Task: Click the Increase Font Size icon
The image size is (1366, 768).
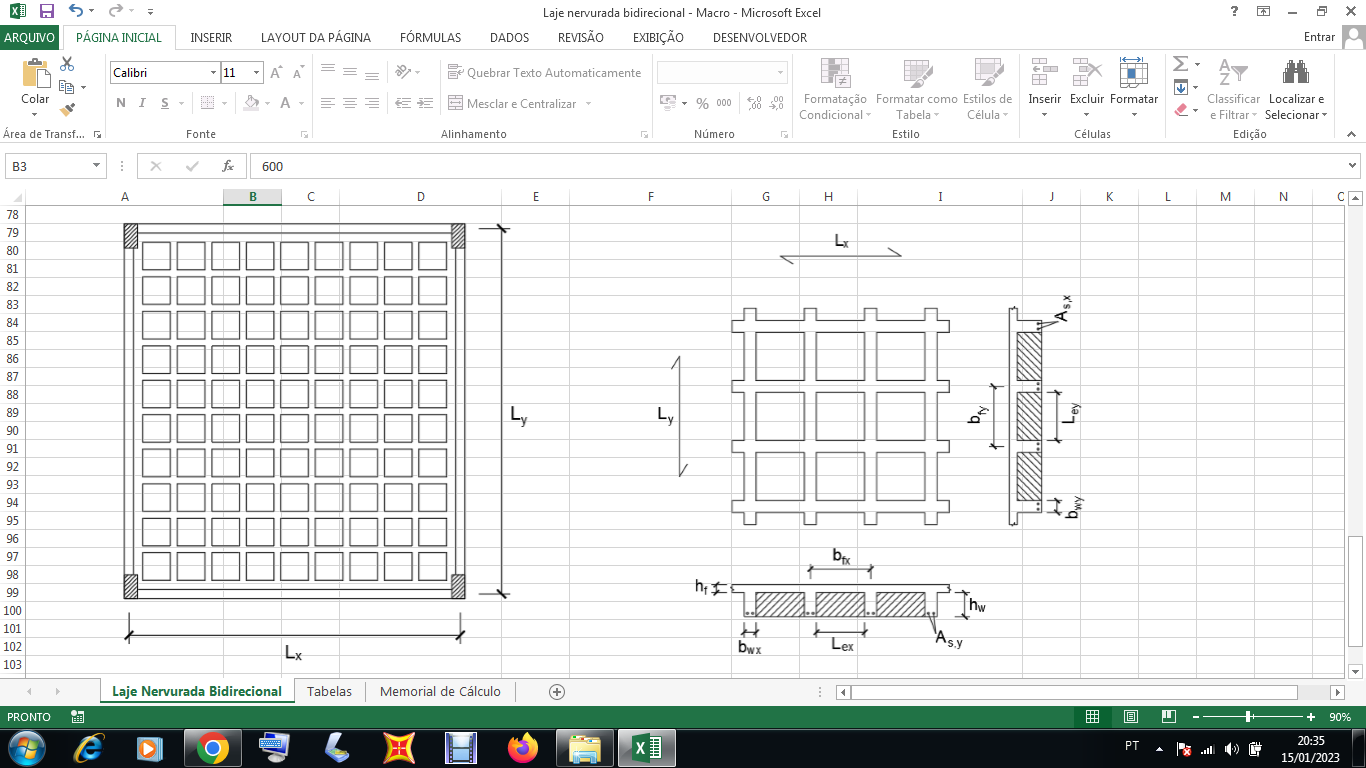Action: pos(277,73)
